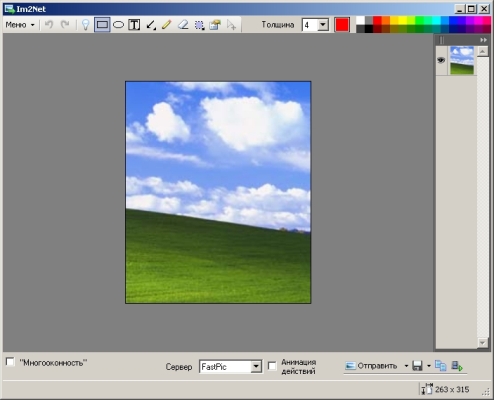Select the Text tool
This screenshot has width=494, height=400.
click(x=134, y=25)
